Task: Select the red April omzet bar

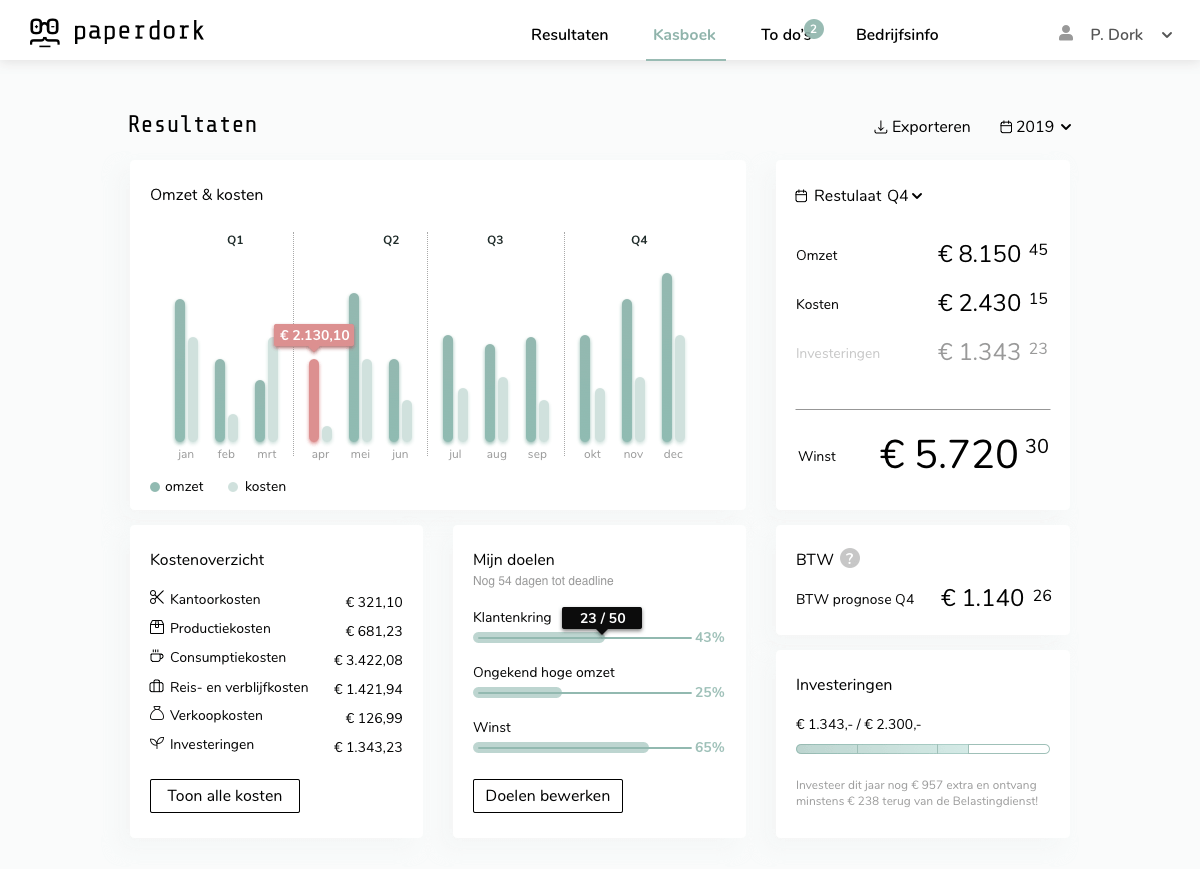Action: (x=314, y=400)
